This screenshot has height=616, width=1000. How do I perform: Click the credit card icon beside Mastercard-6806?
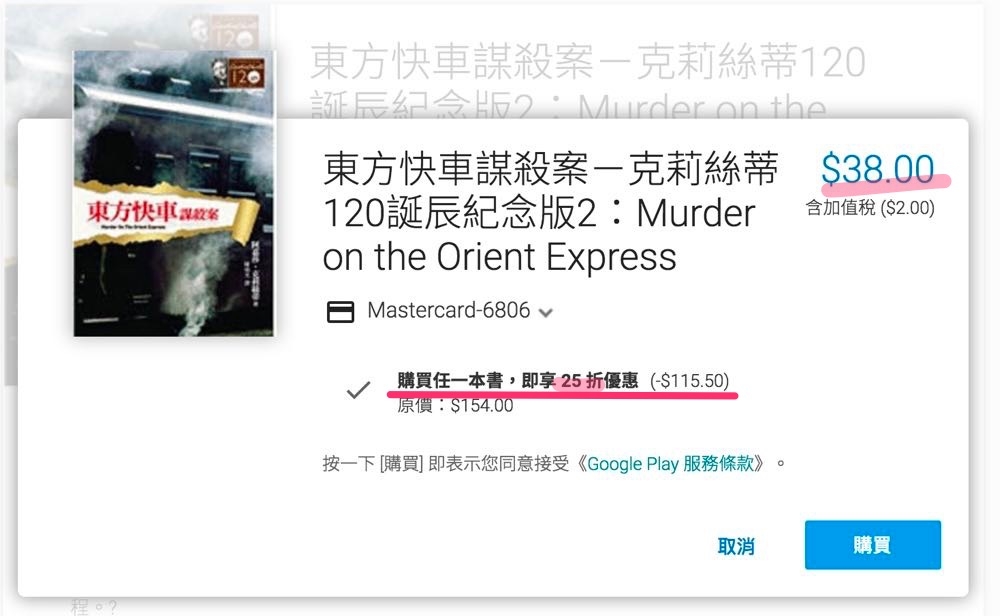[x=340, y=312]
